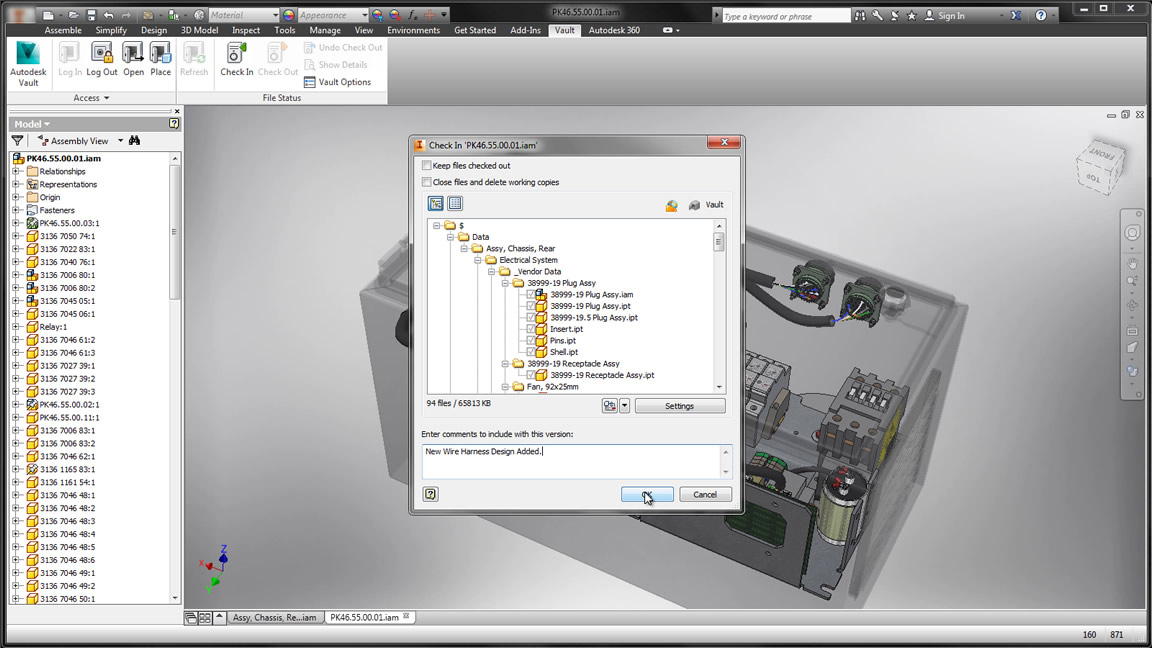This screenshot has height=648, width=1152.
Task: Click the Undo arrow in quick access toolbar
Action: [109, 15]
